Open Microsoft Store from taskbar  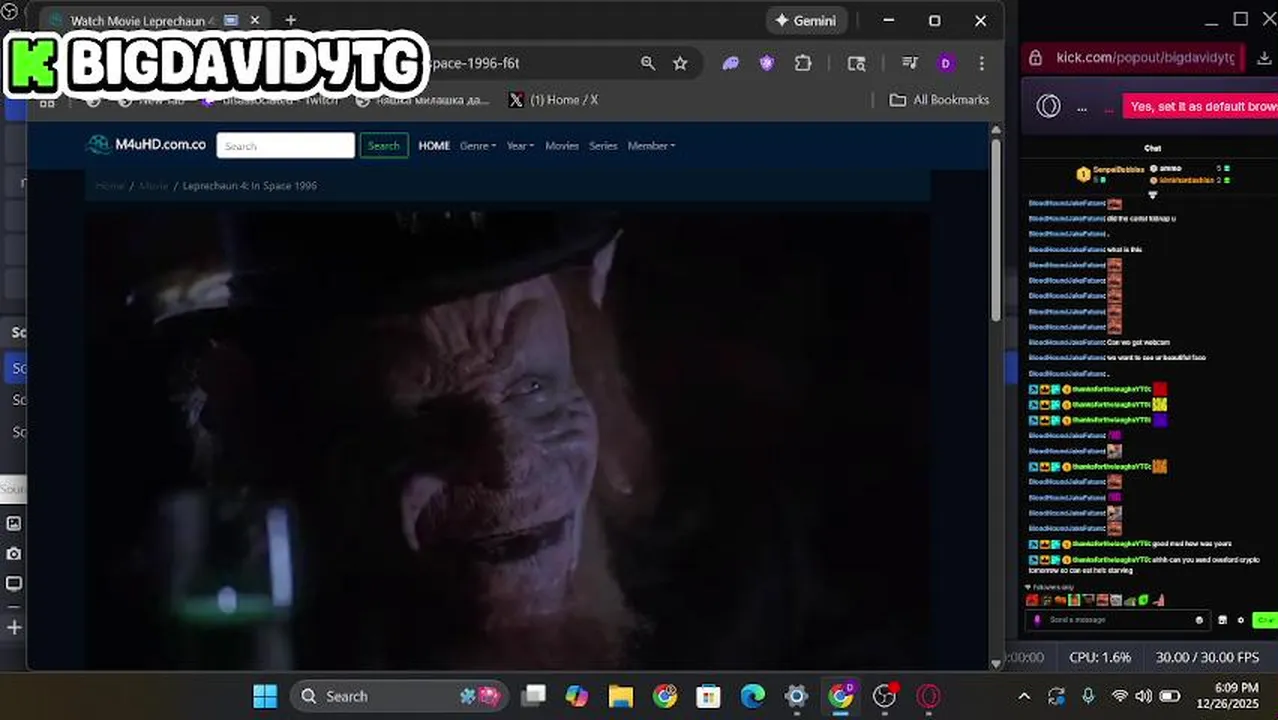click(x=708, y=696)
